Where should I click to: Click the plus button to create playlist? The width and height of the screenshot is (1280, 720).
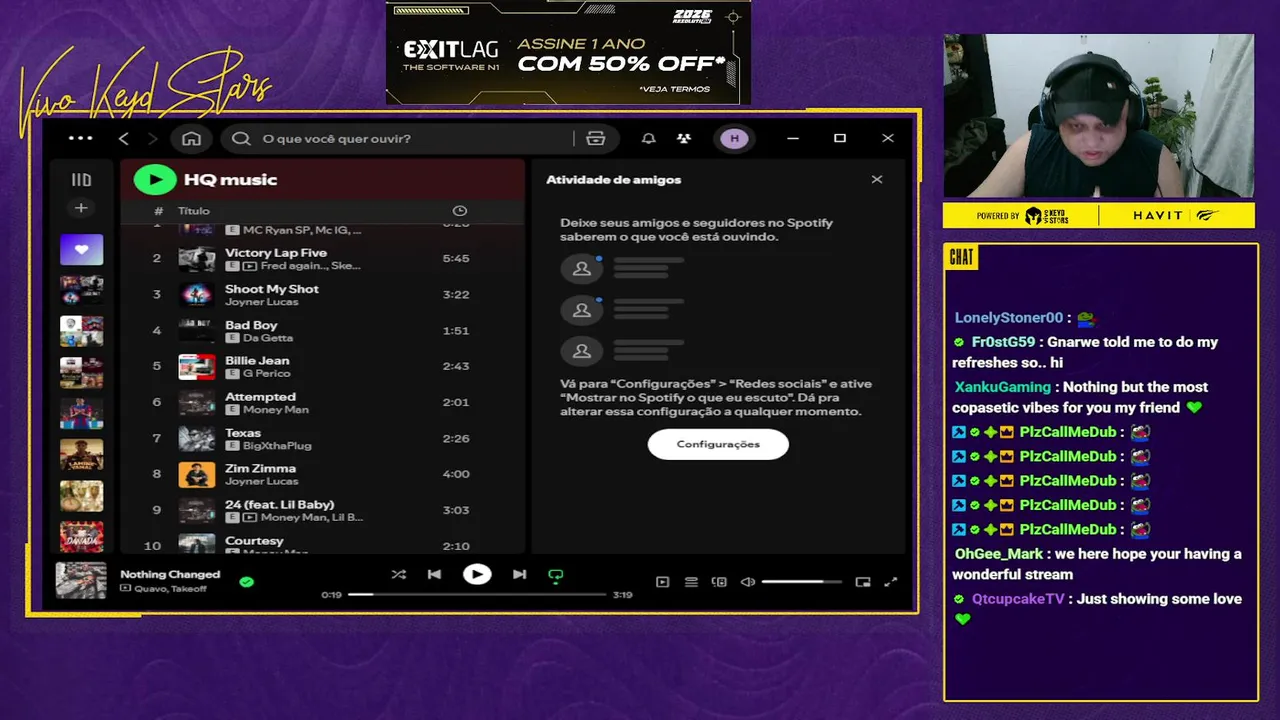pyautogui.click(x=81, y=208)
